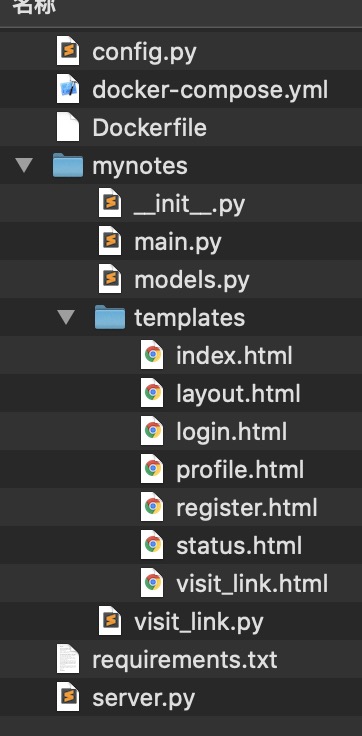The height and width of the screenshot is (736, 362).
Task: Click the templates folder icon
Action: pyautogui.click(x=109, y=317)
